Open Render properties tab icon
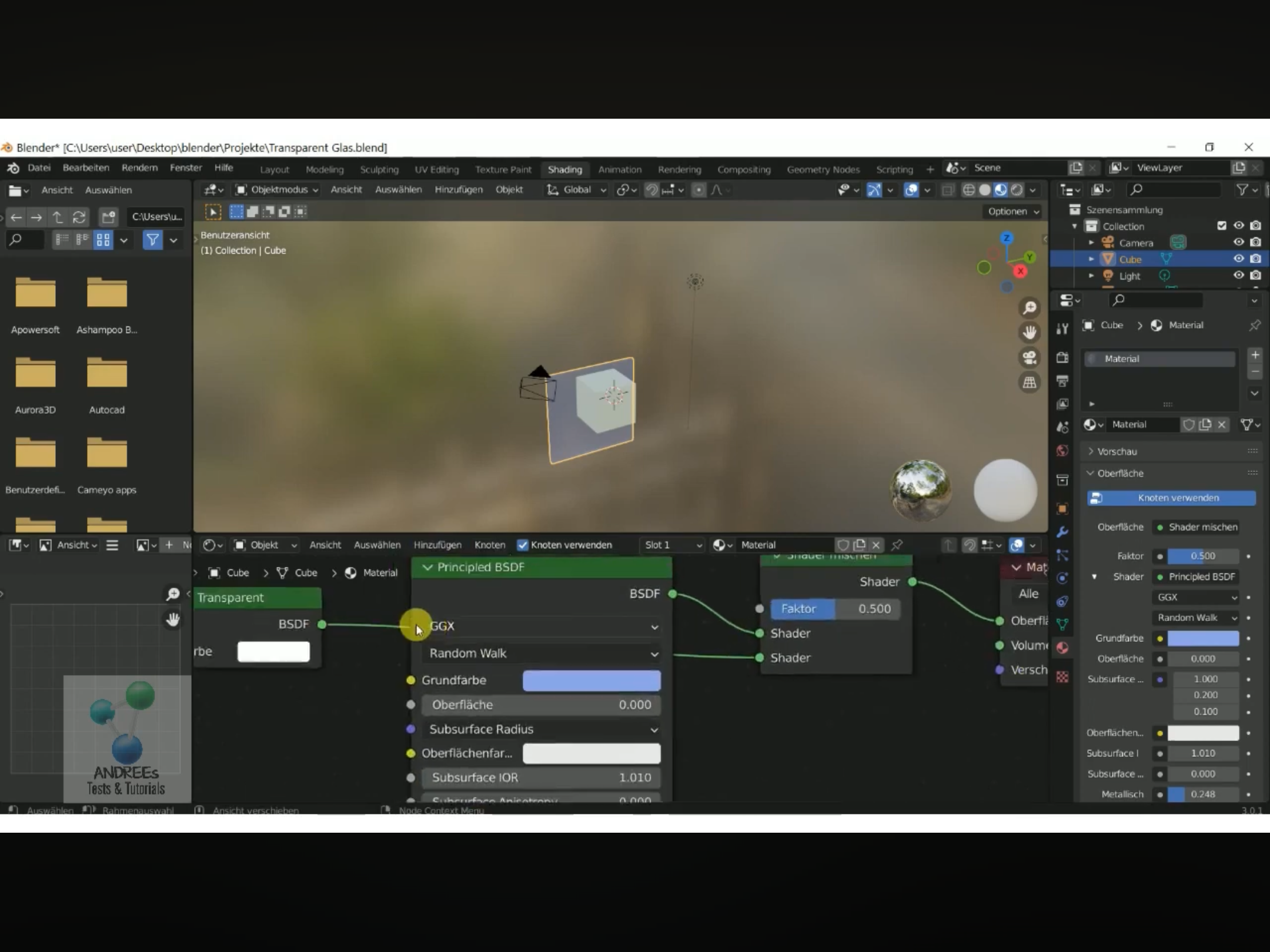The image size is (1270, 952). pos(1062,357)
